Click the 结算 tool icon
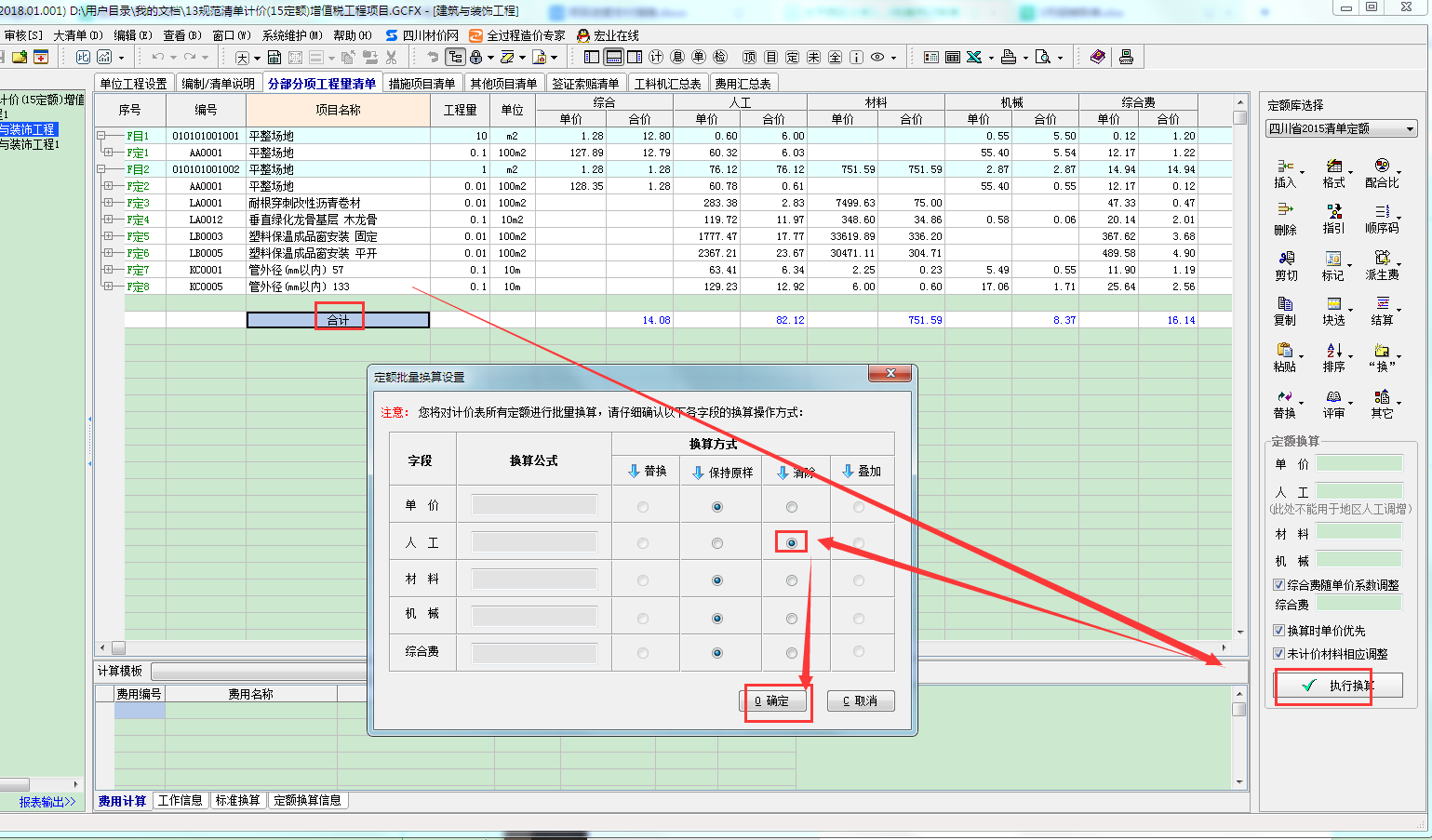Screen dimensions: 1432x840 [x=1382, y=303]
